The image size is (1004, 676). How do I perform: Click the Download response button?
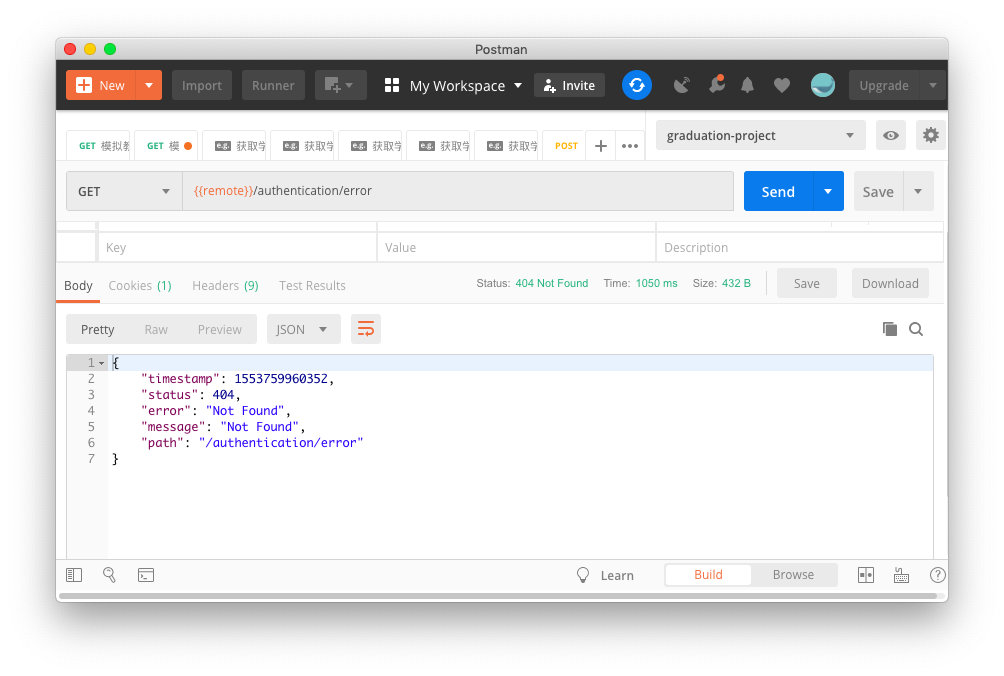click(890, 284)
